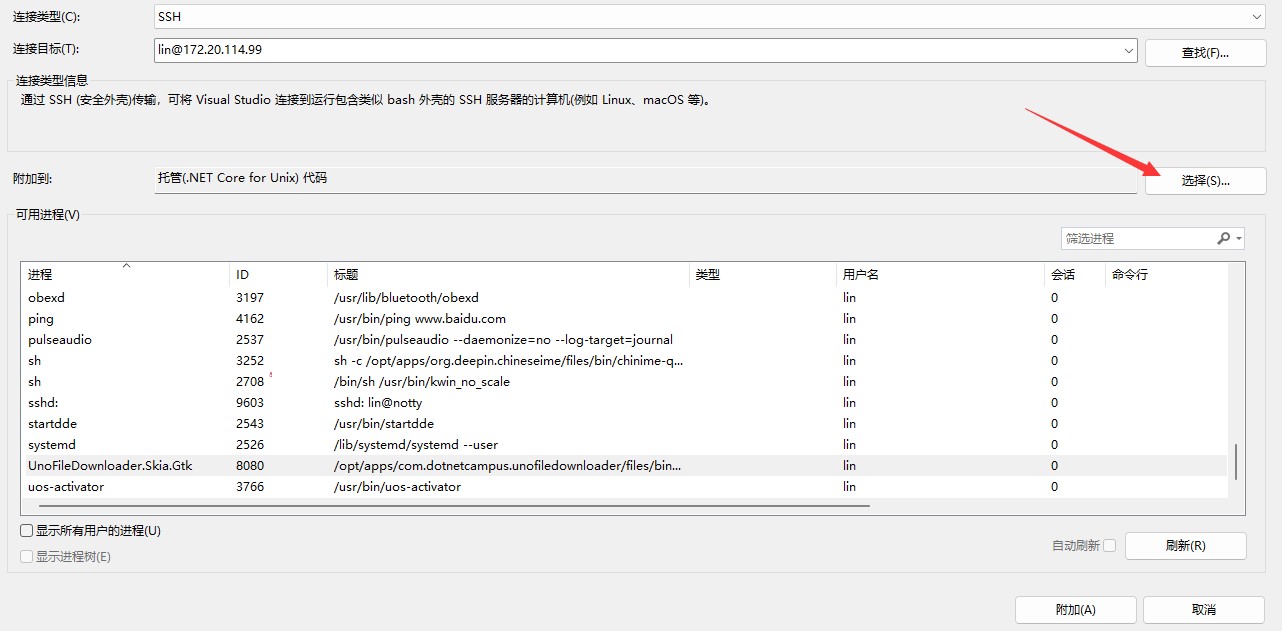Expand the 连接目标 combo box arrow
The image size is (1282, 631).
(1128, 50)
